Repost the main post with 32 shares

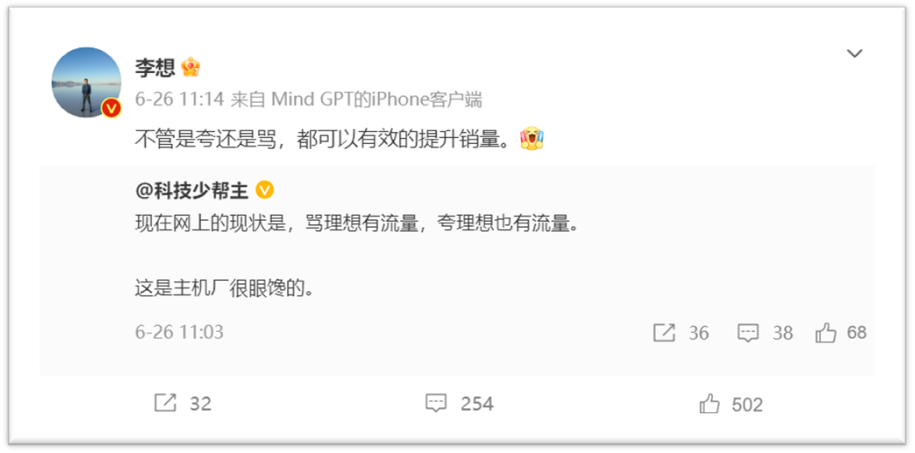183,403
